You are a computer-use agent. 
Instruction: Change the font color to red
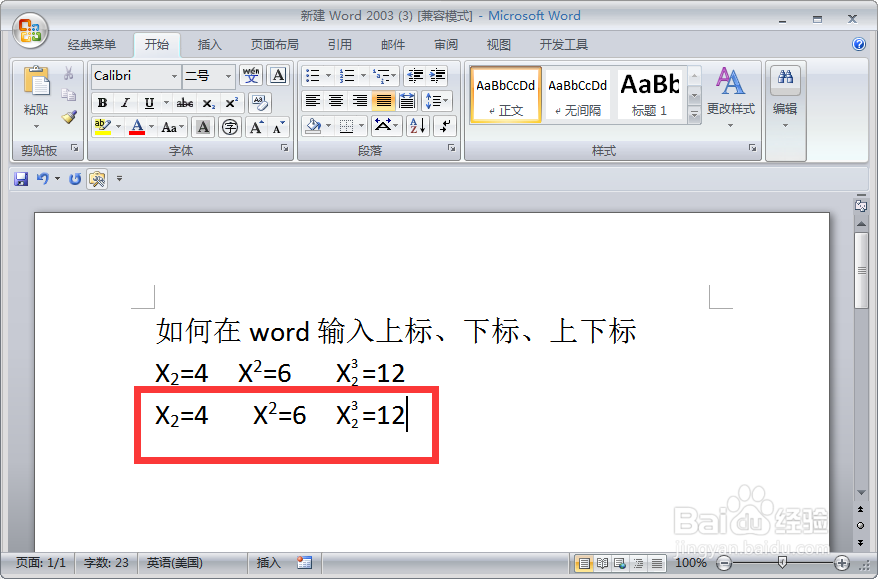coord(138,127)
